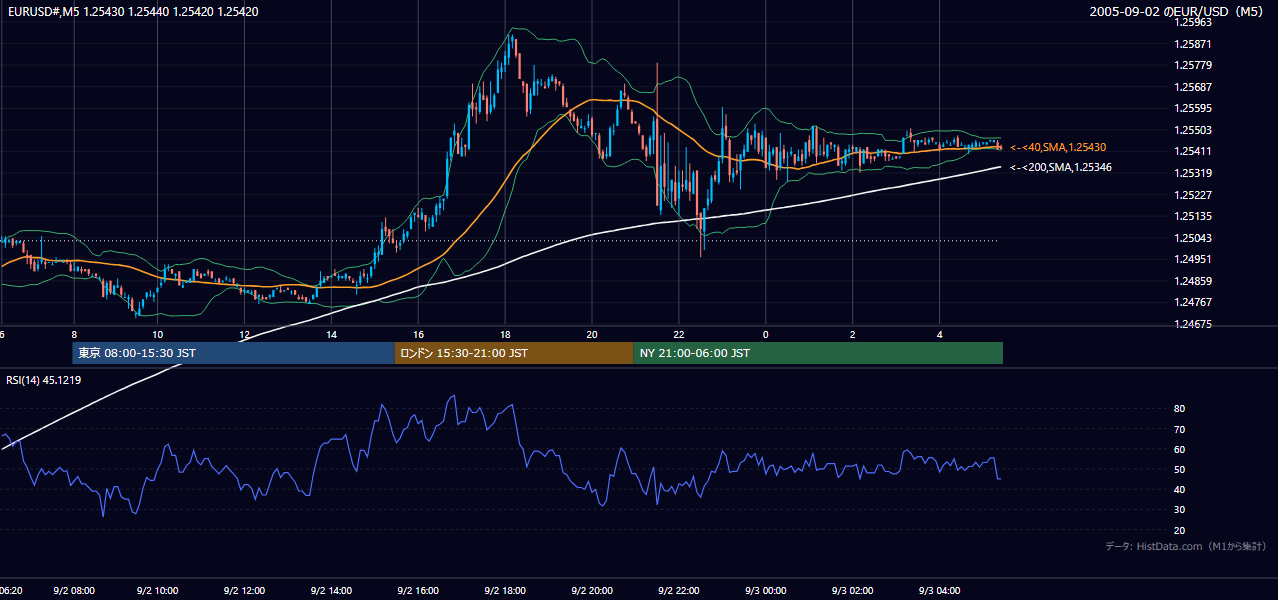
Task: Click price axis value 1.25687
Action: click(x=1195, y=87)
